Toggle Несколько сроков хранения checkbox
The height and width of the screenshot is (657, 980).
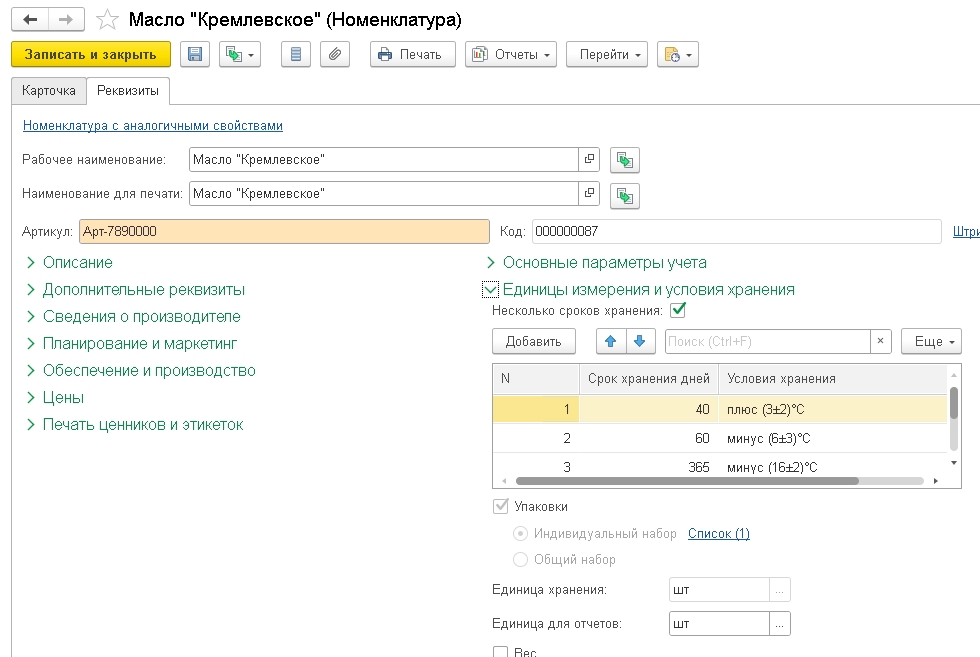pyautogui.click(x=678, y=310)
